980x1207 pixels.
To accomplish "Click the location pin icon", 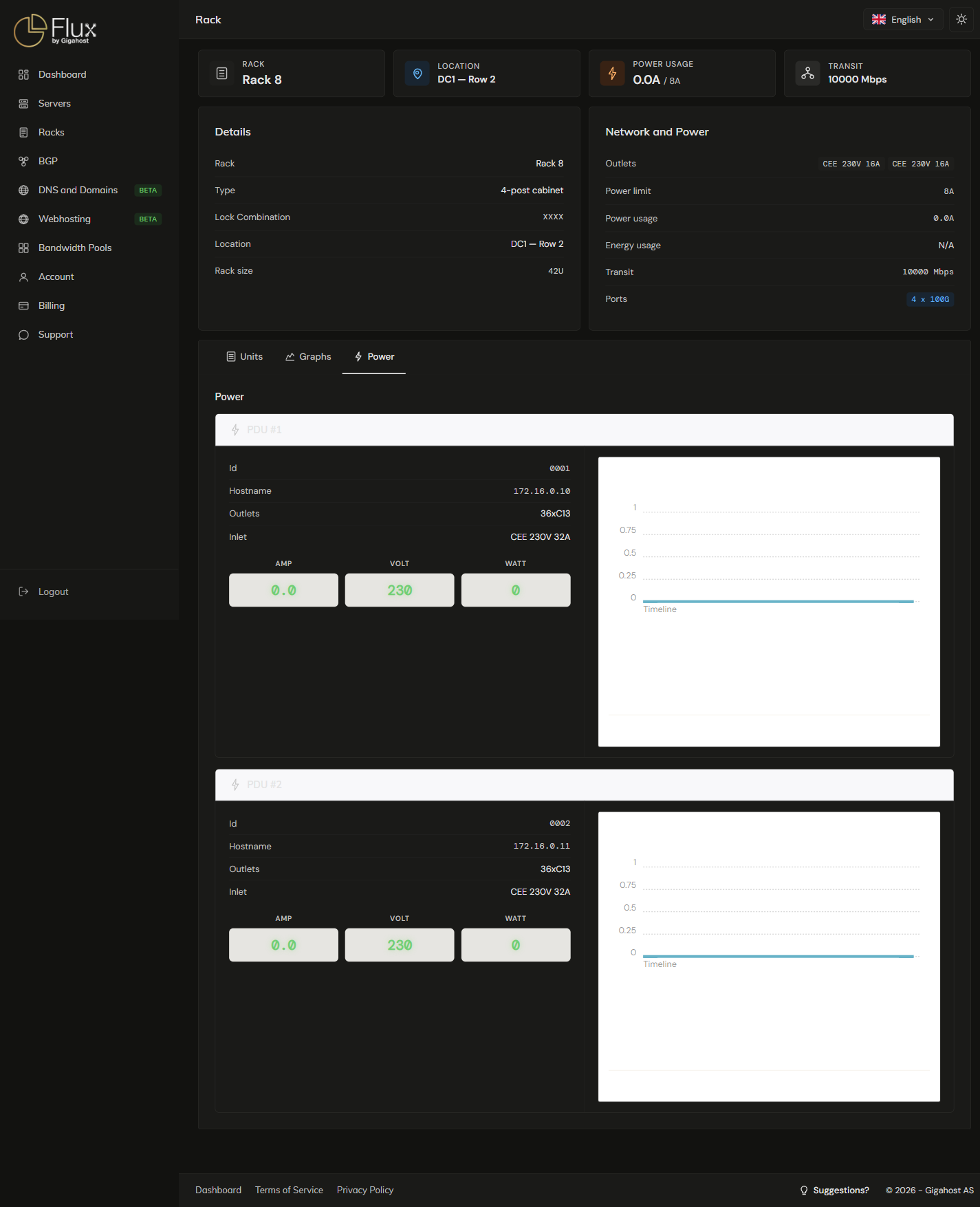I will (x=417, y=73).
